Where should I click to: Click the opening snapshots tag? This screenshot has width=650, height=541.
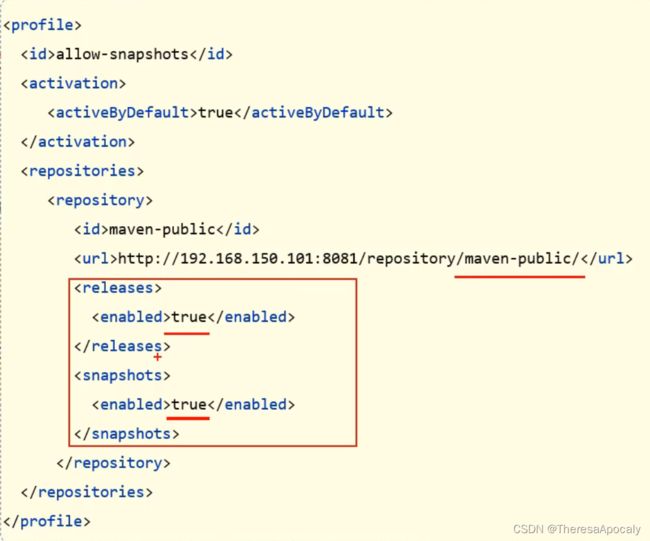pos(122,375)
